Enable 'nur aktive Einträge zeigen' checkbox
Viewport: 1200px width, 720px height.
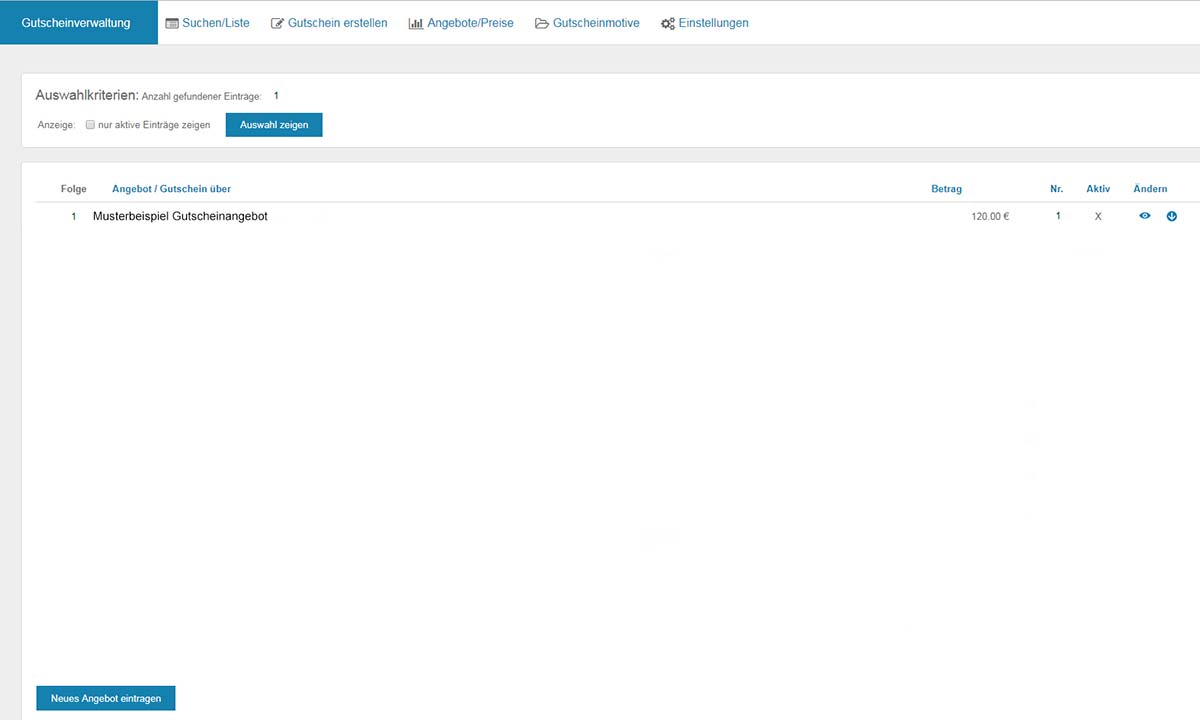(x=90, y=125)
